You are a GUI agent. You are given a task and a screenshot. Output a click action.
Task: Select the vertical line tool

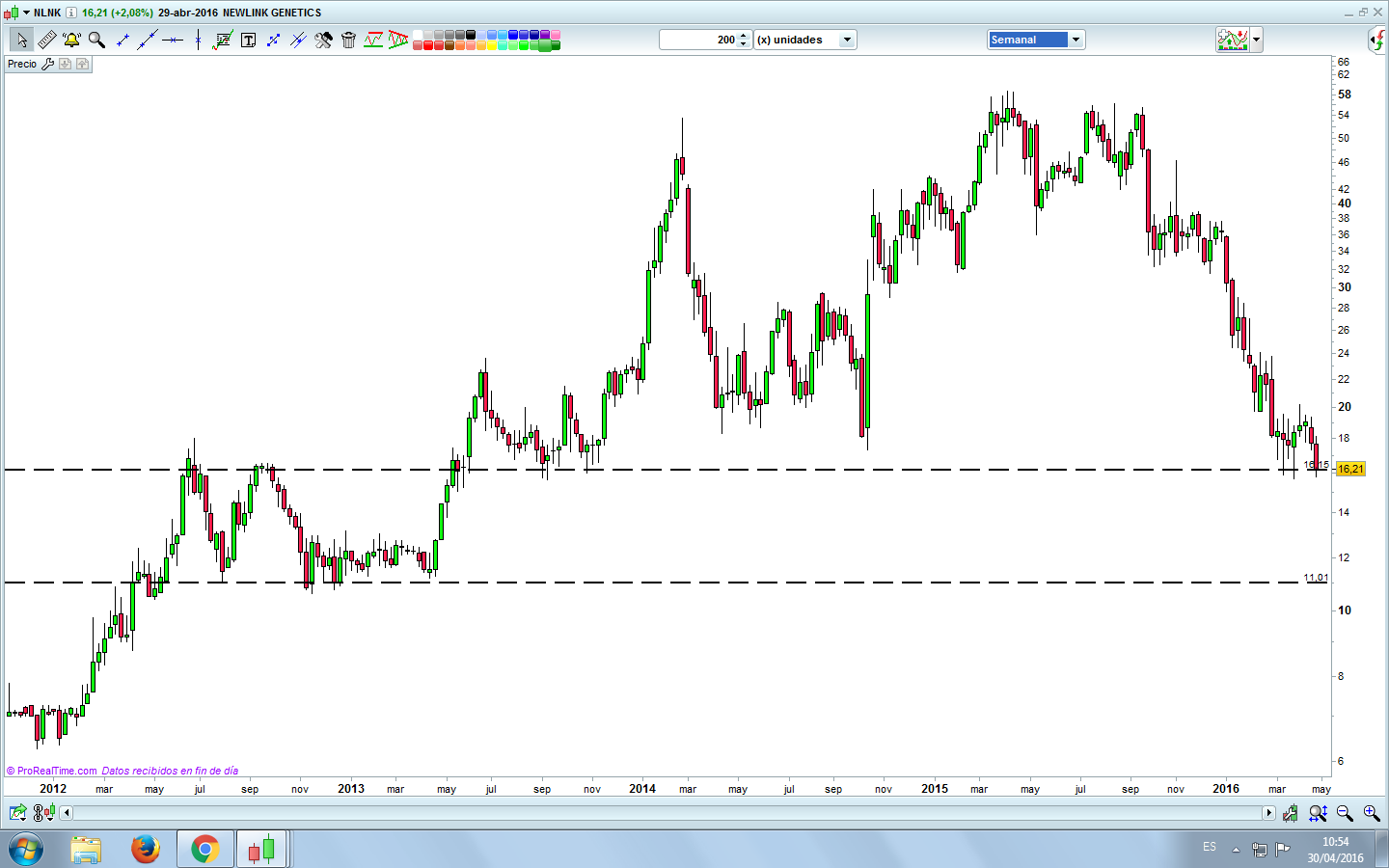pyautogui.click(x=198, y=40)
